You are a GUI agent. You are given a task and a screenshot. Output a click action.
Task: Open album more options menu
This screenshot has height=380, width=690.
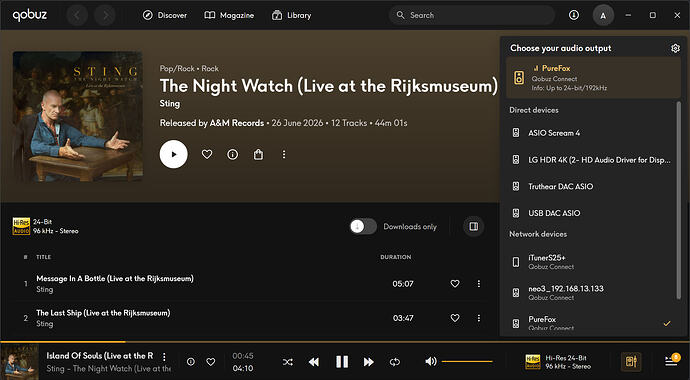tap(284, 154)
